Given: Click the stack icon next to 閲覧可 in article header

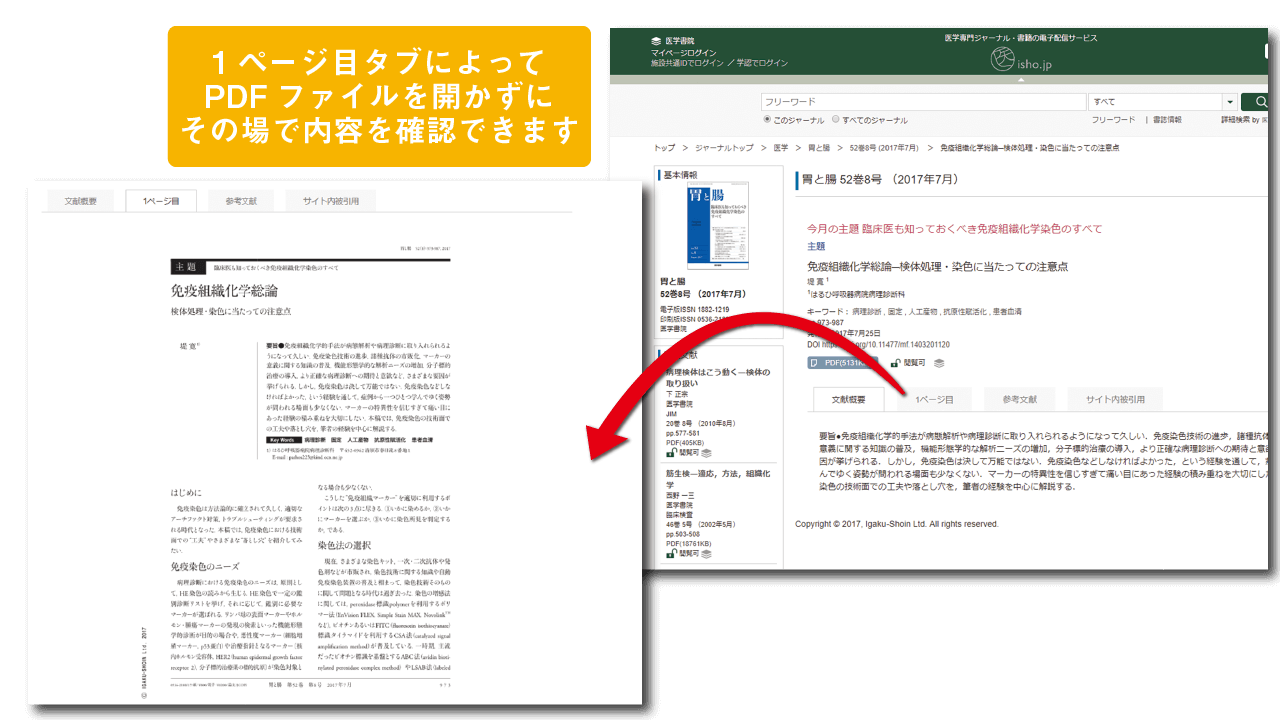Looking at the screenshot, I should (x=939, y=362).
